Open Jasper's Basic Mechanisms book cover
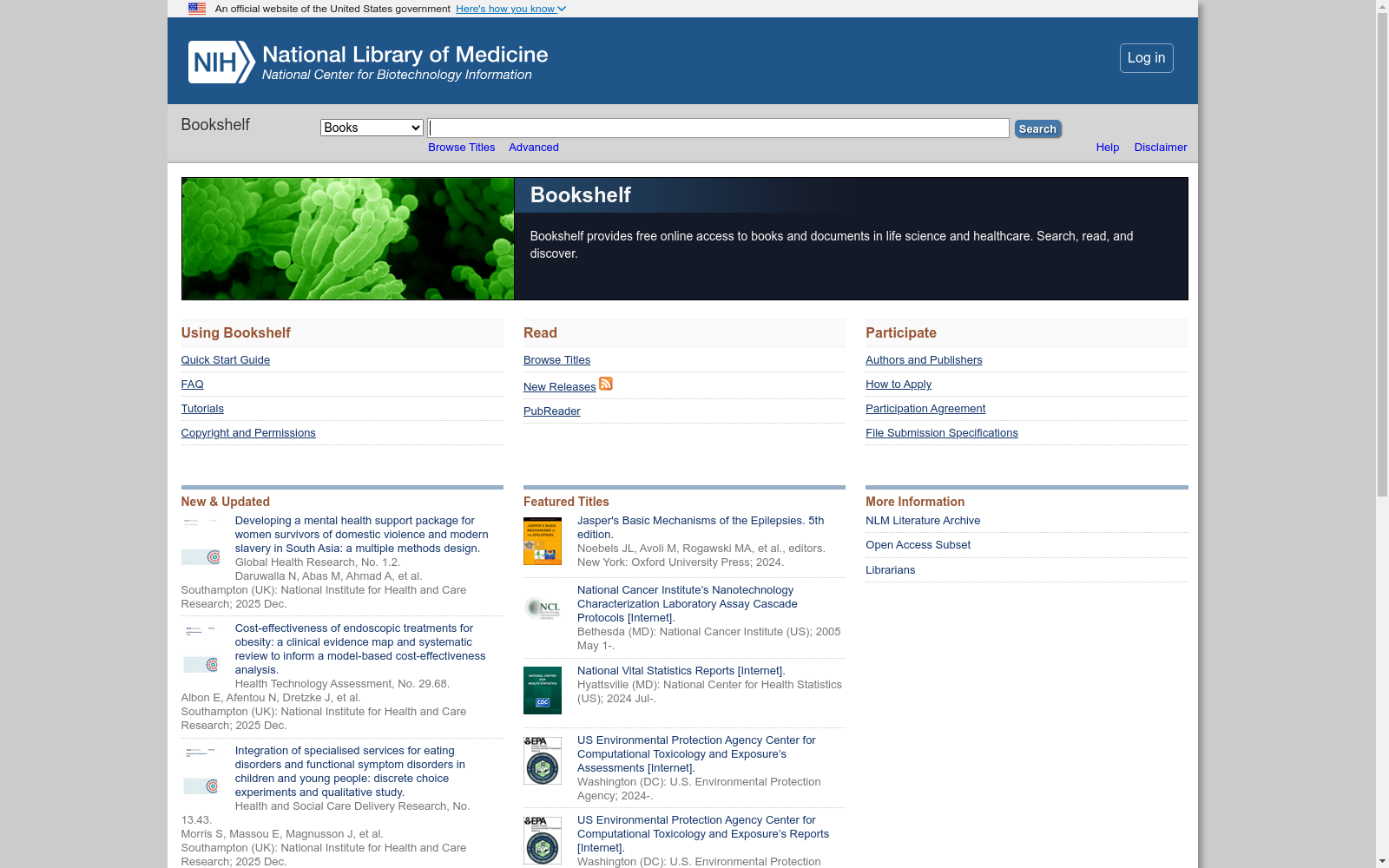 tap(543, 541)
